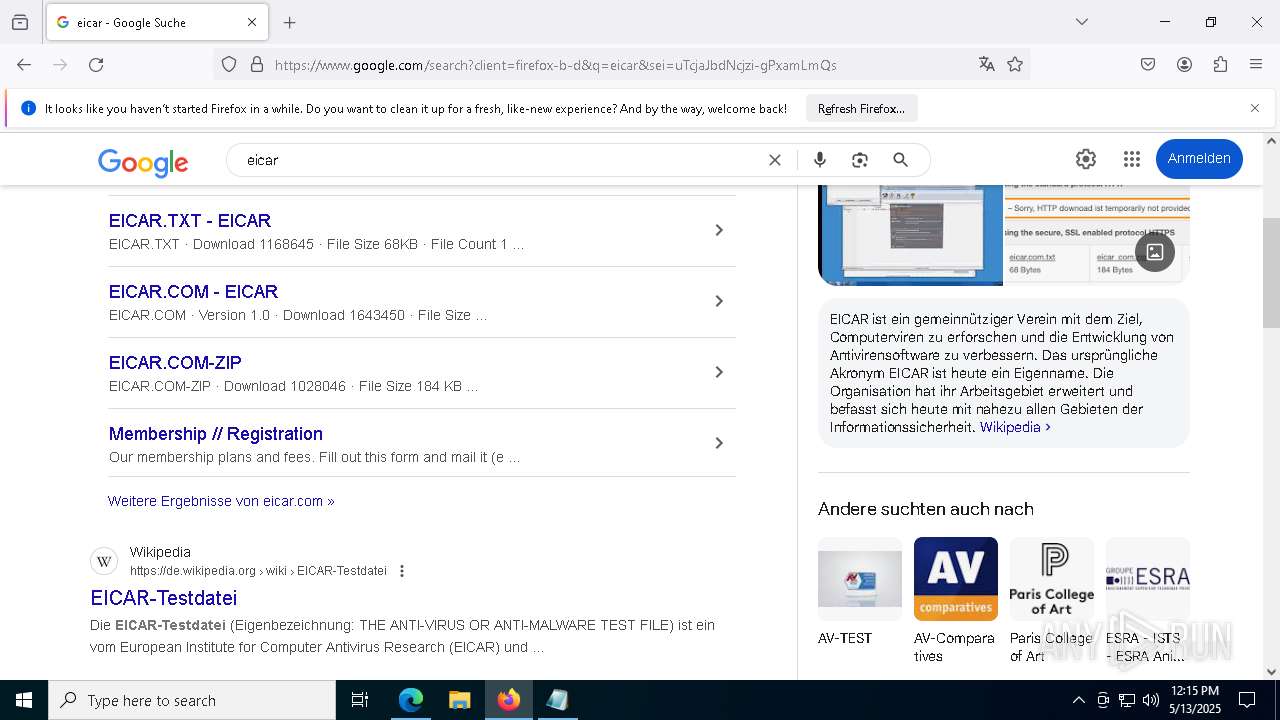1280x720 pixels.
Task: Click the Anmelden sign-in button
Action: [1199, 159]
